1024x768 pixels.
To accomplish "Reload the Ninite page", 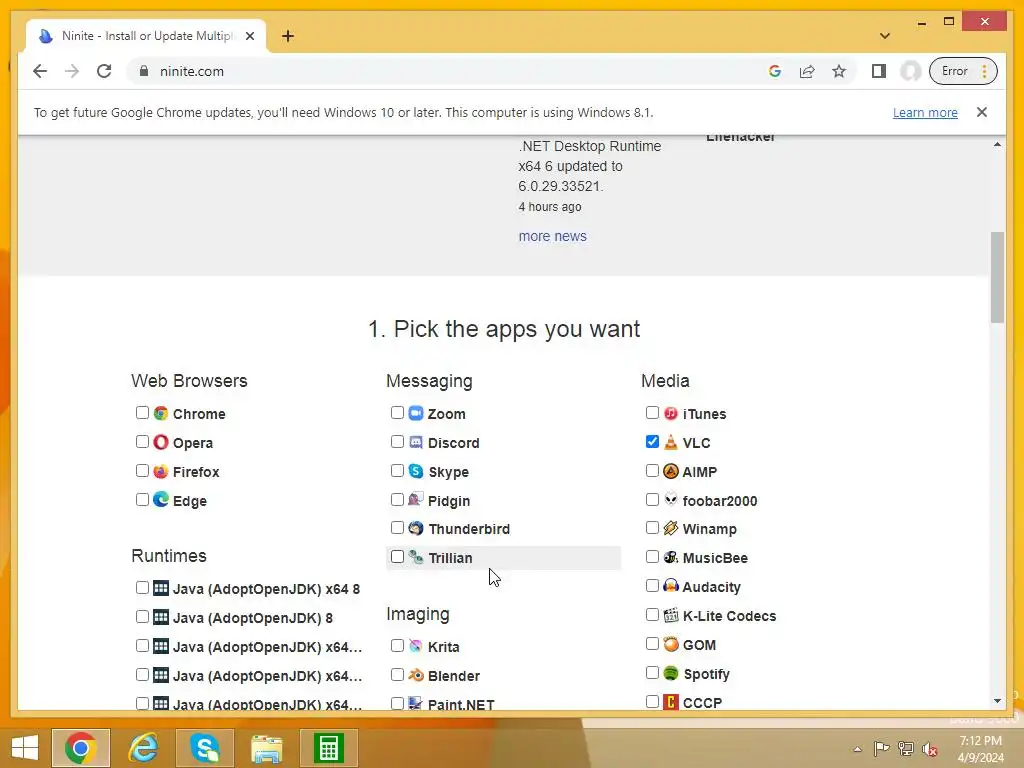I will point(104,71).
